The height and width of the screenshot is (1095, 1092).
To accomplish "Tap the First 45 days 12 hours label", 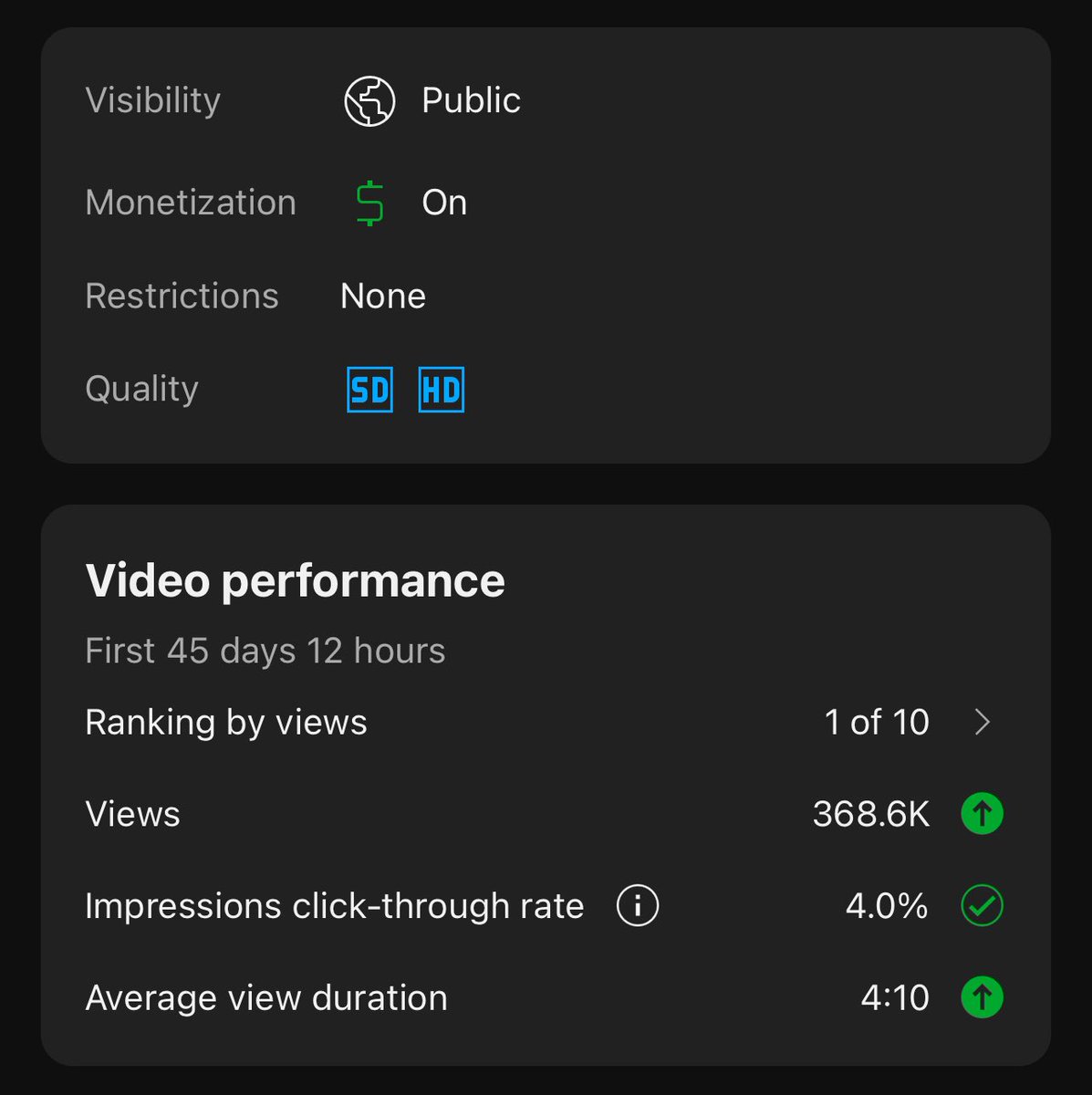I will coord(265,651).
